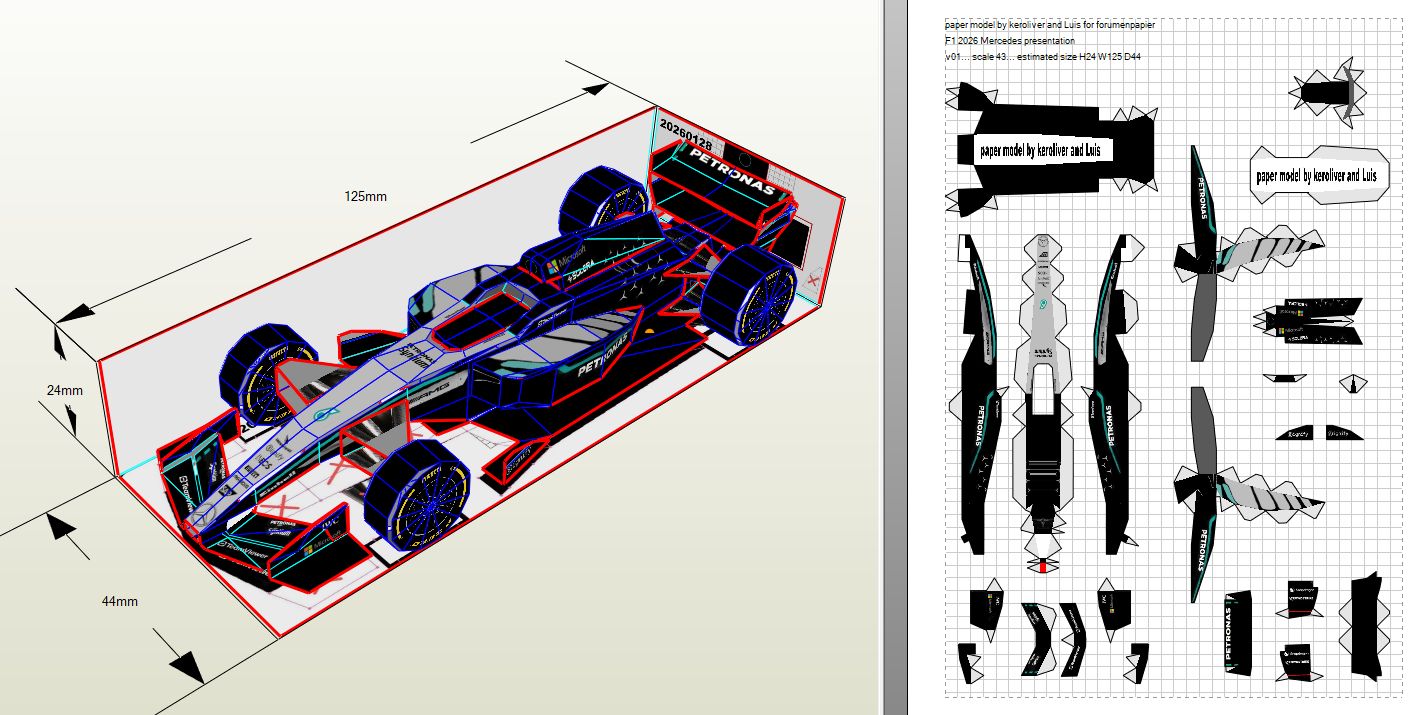Click the scale 43 estimated size text
This screenshot has width=1421, height=715.
1042,57
